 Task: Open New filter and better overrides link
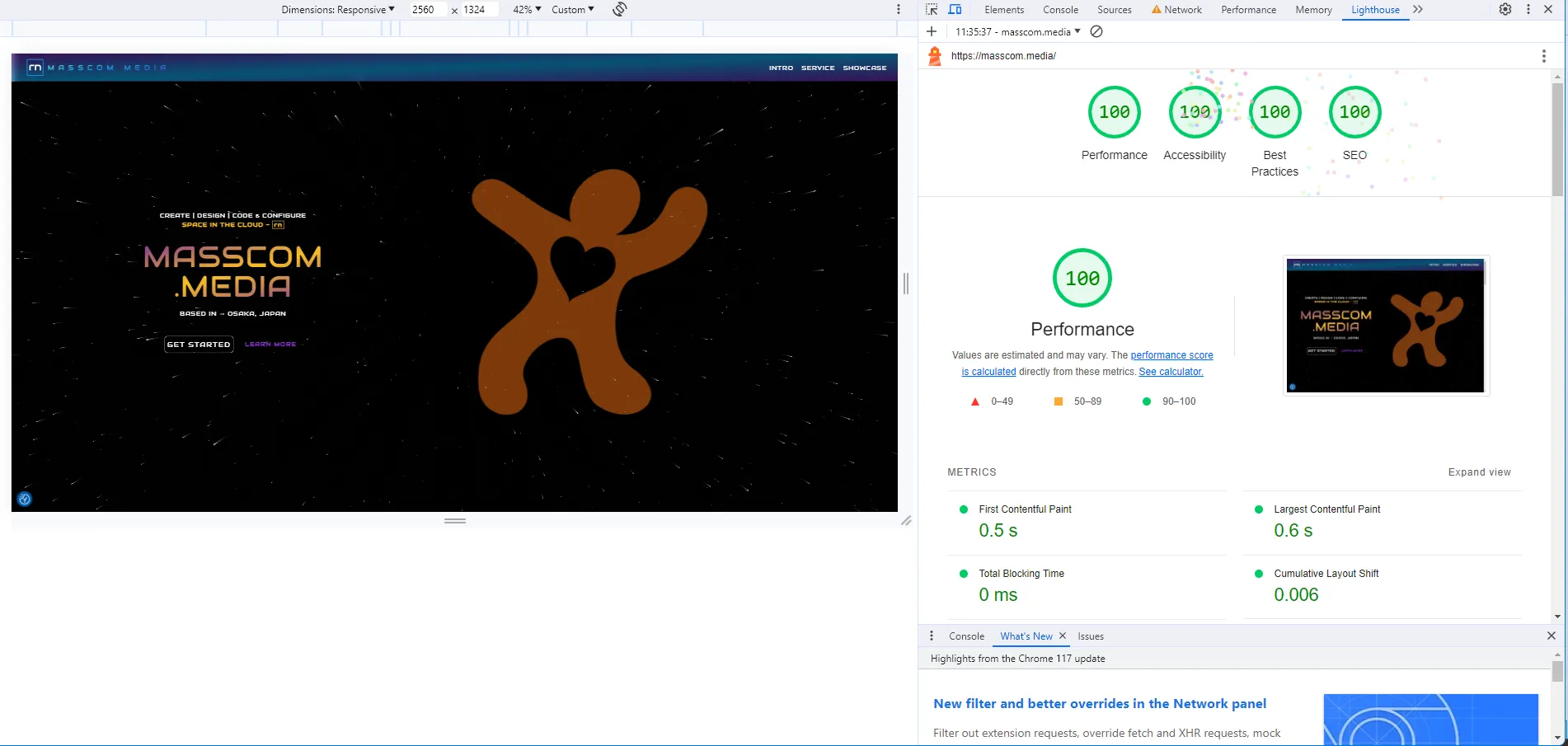click(x=1100, y=703)
